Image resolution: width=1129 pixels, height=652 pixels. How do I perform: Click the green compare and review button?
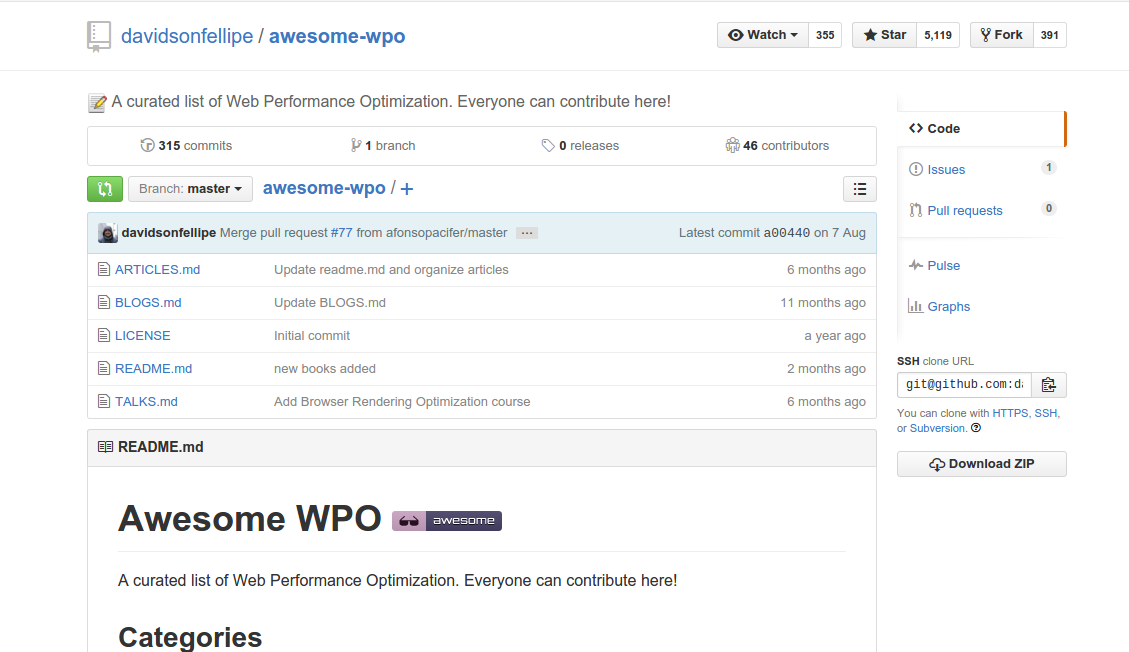click(105, 189)
